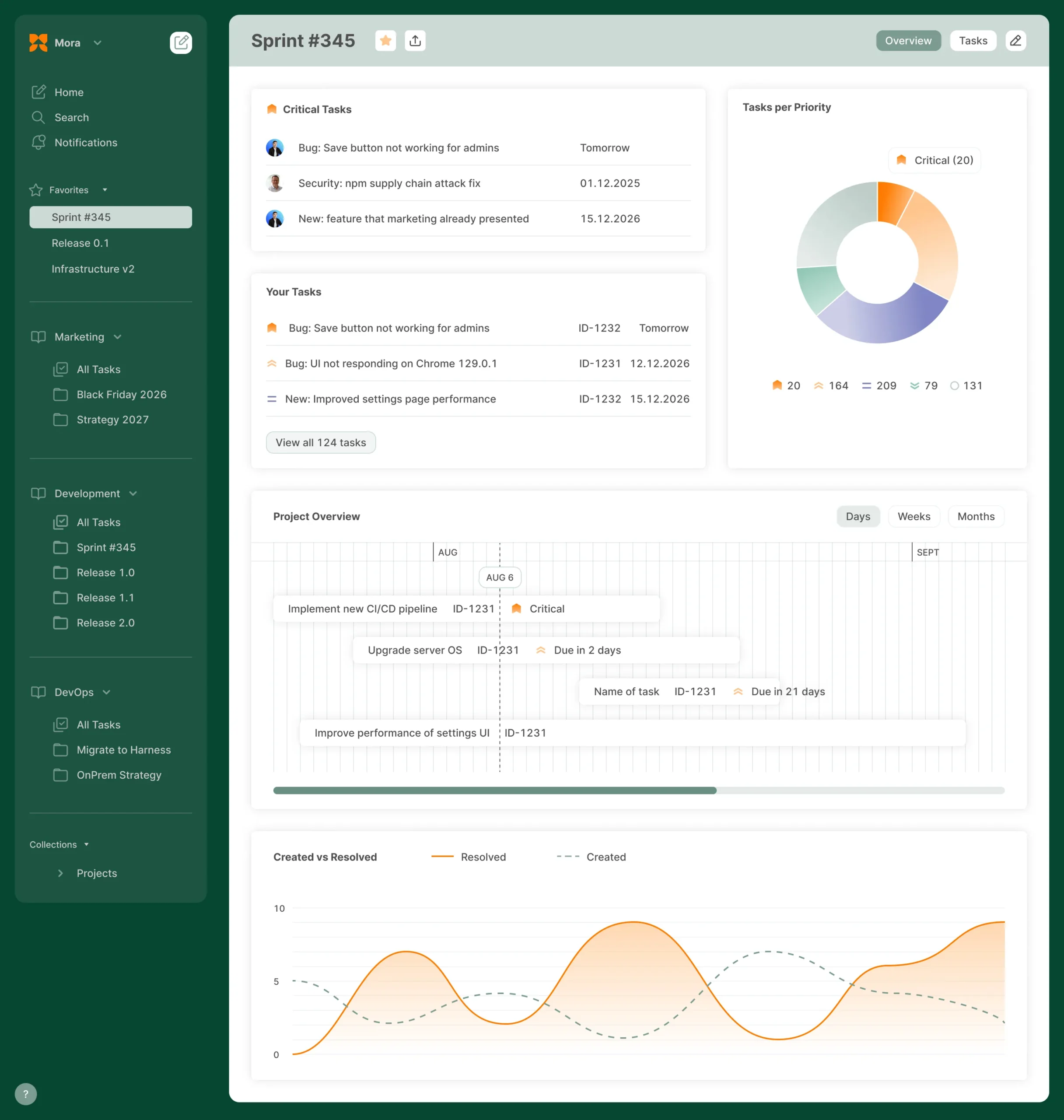Click the Mora butterfly logo
1064x1120 pixels.
point(38,43)
